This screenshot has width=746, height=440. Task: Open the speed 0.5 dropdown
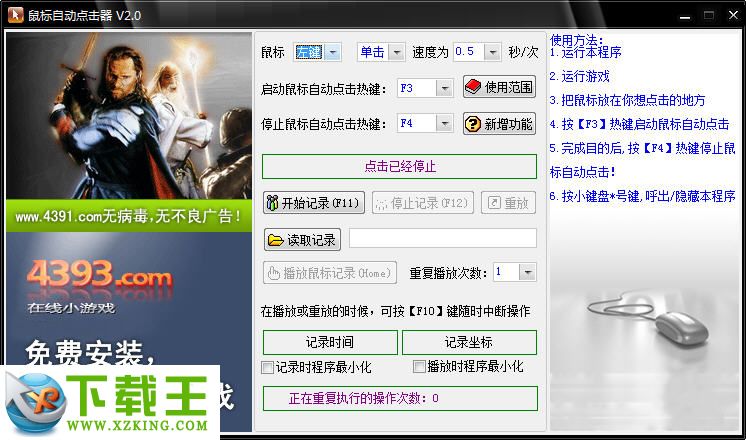click(x=493, y=52)
